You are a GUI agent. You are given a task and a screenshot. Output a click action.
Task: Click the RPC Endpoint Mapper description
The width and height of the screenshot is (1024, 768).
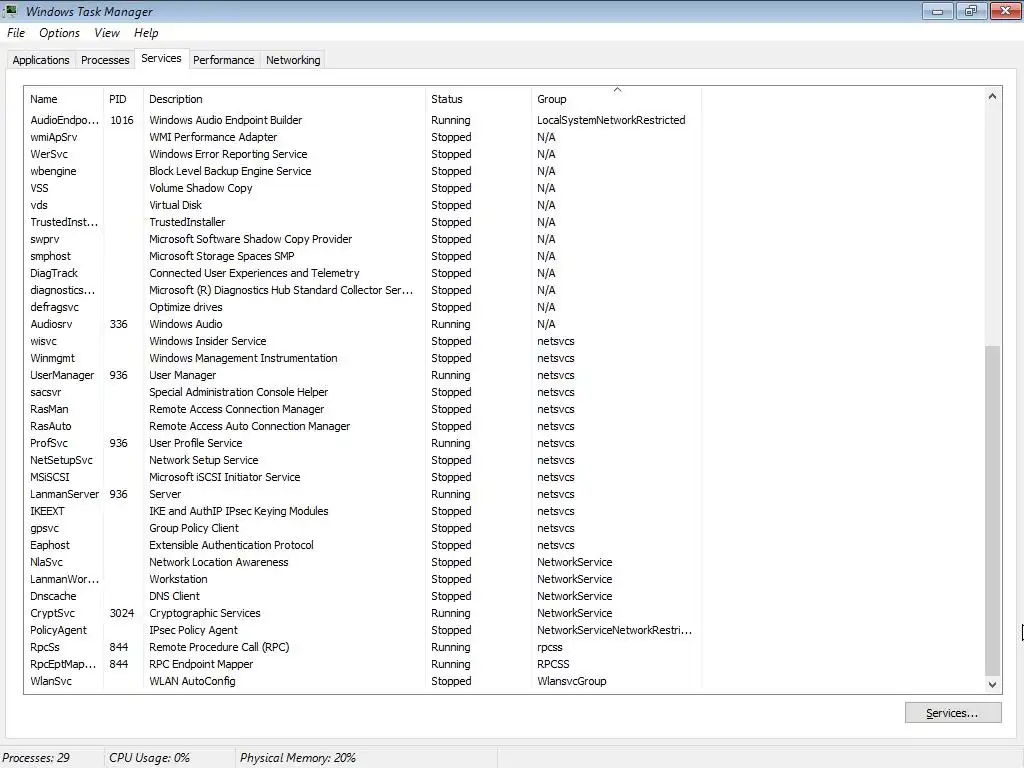[201, 664]
